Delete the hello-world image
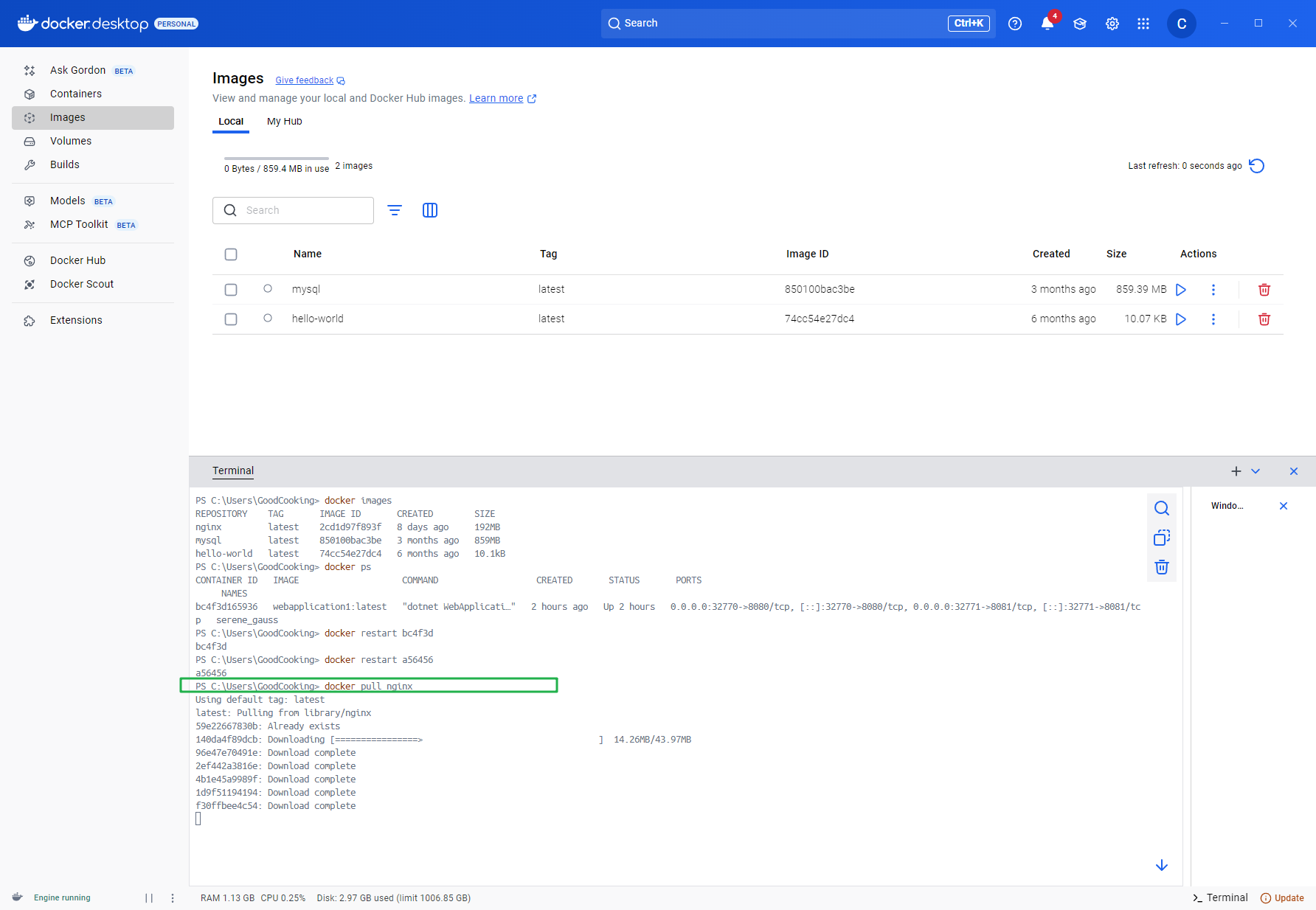Image resolution: width=1316 pixels, height=910 pixels. (x=1264, y=319)
